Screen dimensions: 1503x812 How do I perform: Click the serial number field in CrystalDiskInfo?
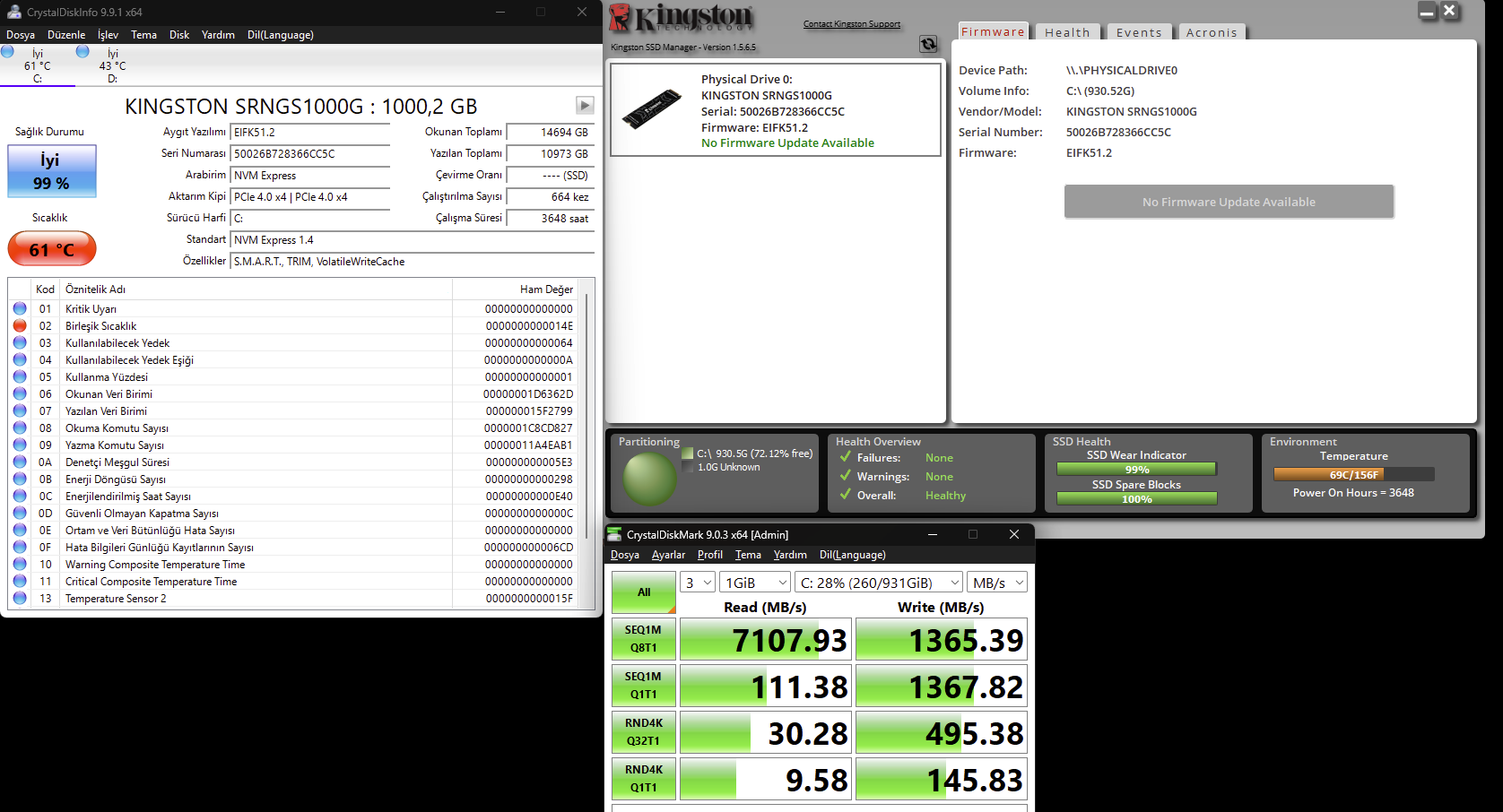pyautogui.click(x=310, y=153)
